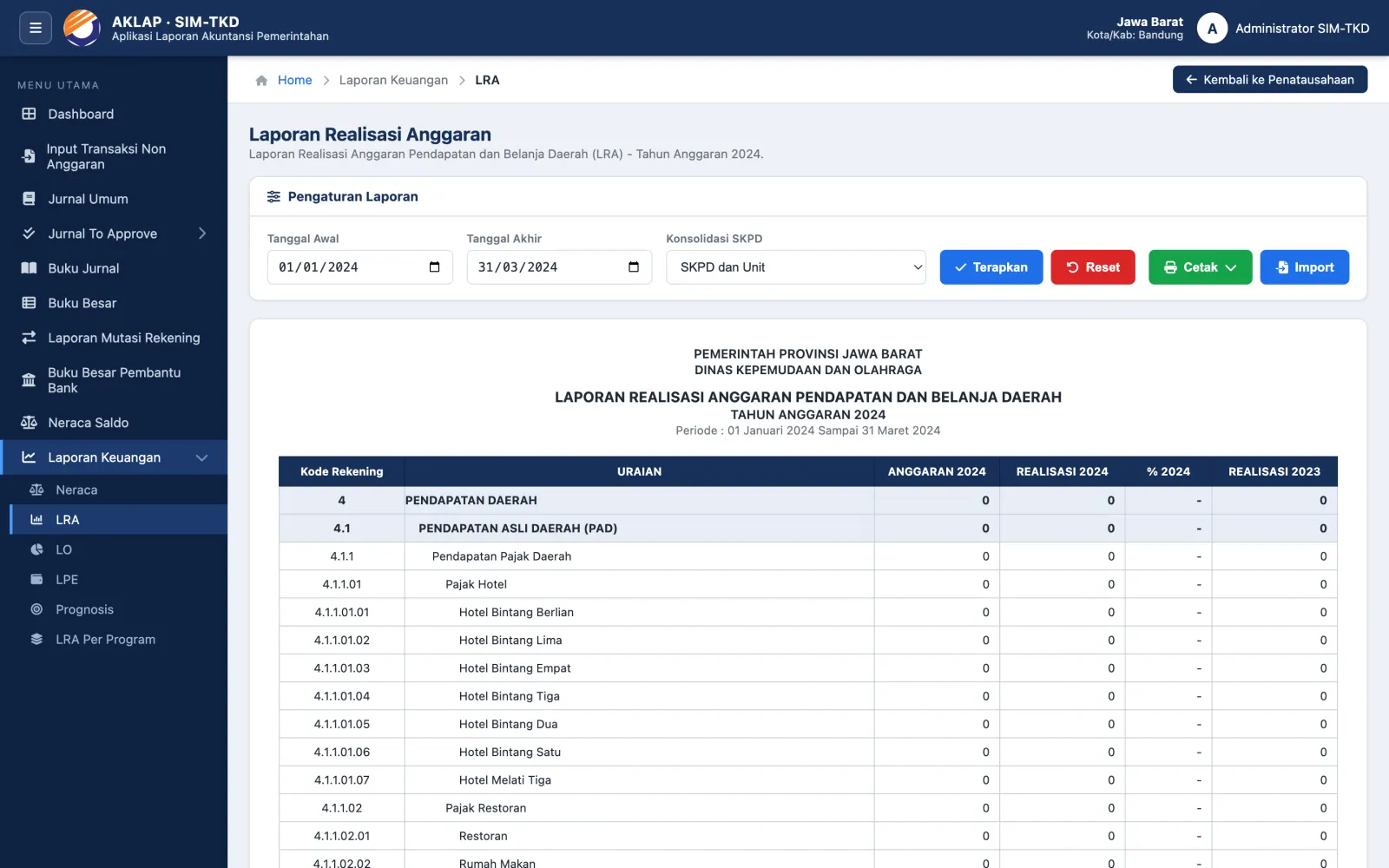Click the Terapkan apply button
Screen dimensions: 1389x868
pyautogui.click(x=991, y=267)
